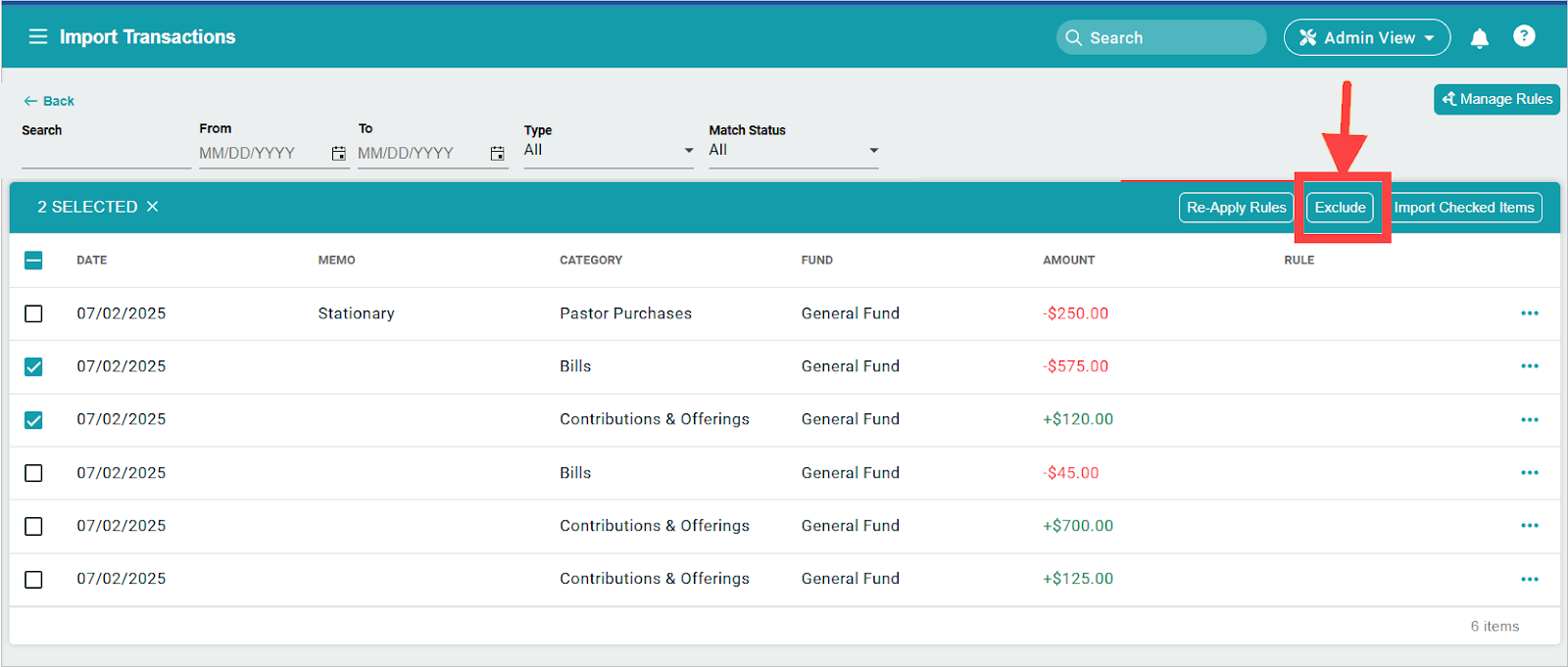Click the Exclude button
The width and height of the screenshot is (1568, 667).
(x=1340, y=208)
